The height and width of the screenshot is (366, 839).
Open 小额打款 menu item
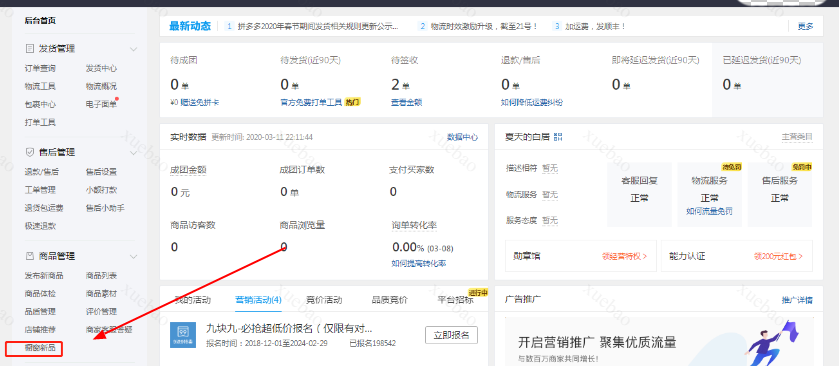[x=101, y=189]
